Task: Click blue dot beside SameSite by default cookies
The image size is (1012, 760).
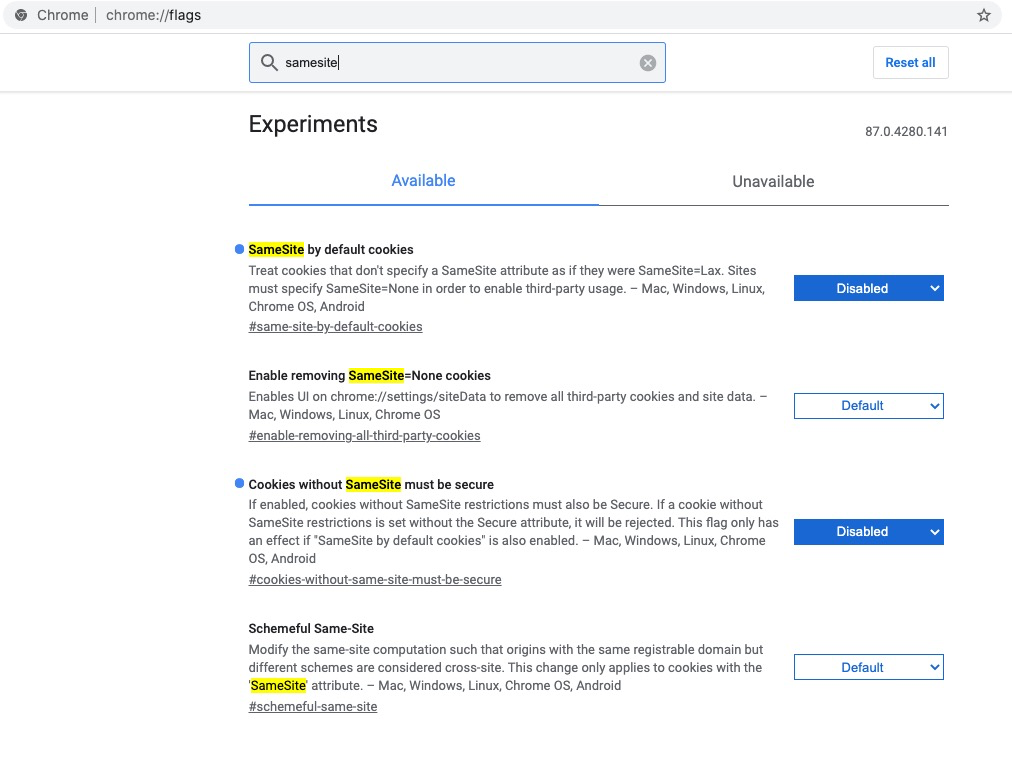Action: 239,249
